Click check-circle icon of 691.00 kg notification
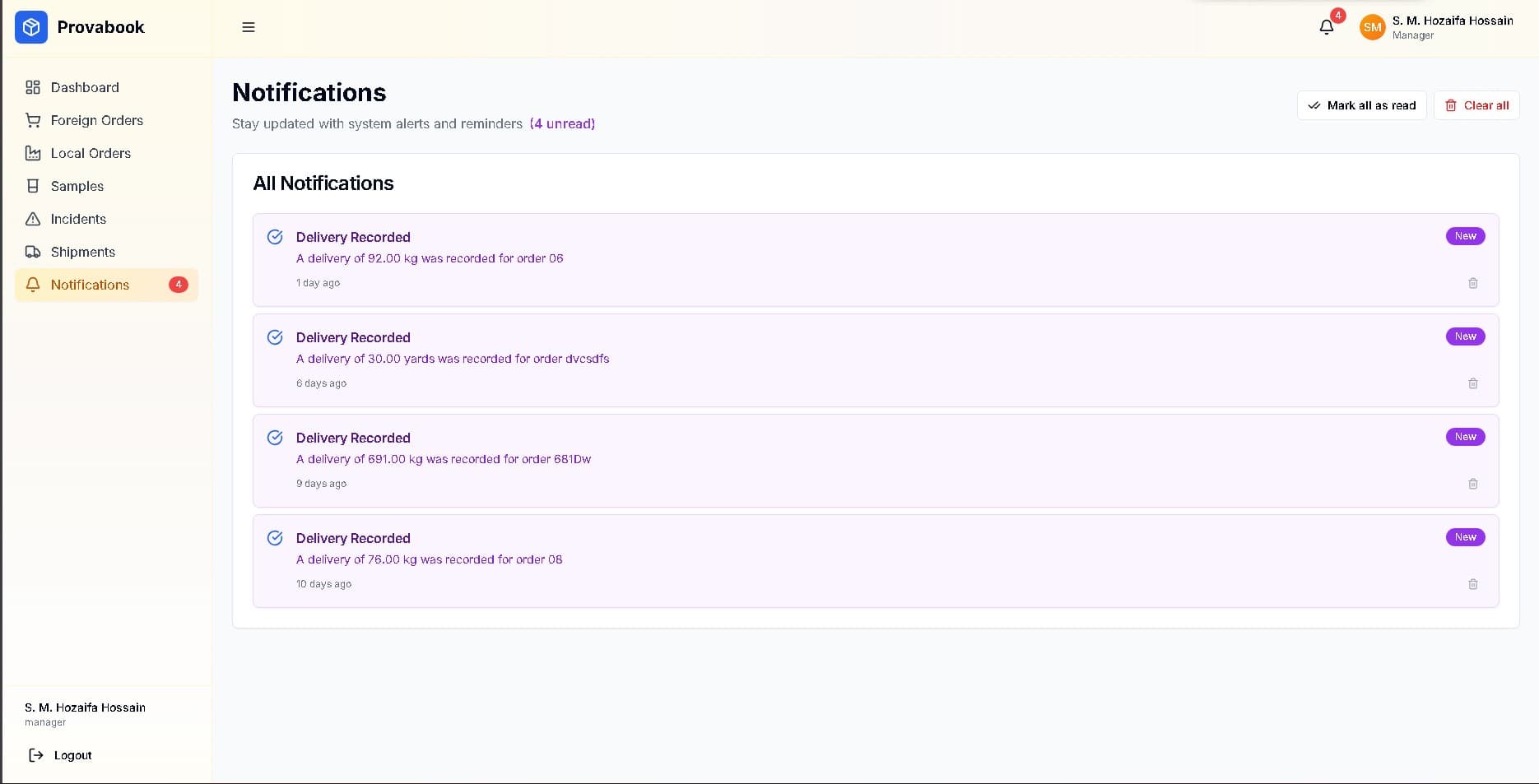The height and width of the screenshot is (784, 1539). tap(275, 438)
